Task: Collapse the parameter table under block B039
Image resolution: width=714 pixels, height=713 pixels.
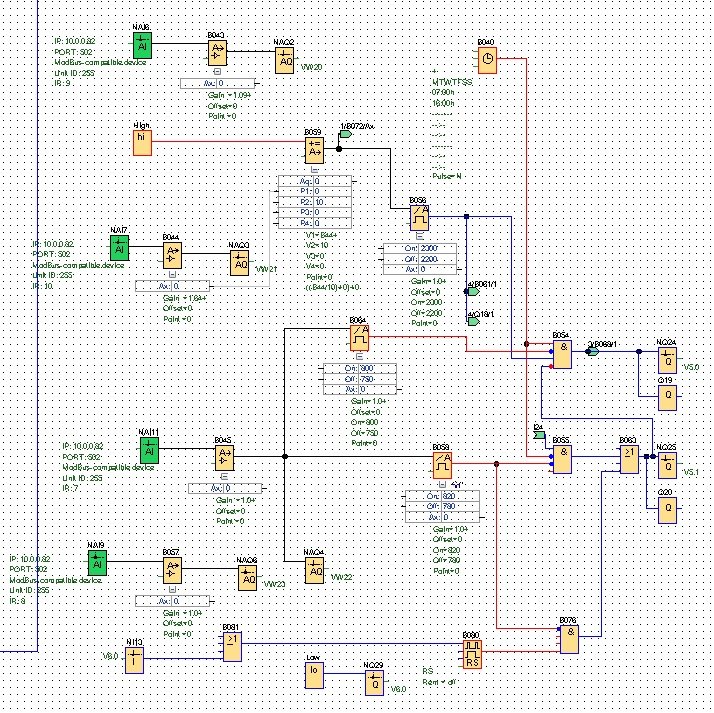Action: tap(314, 169)
